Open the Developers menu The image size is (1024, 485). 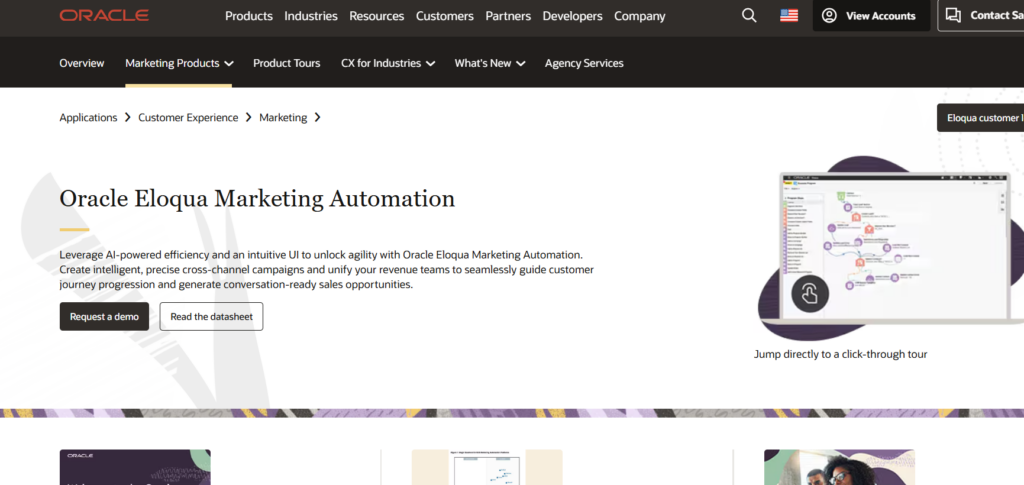[572, 16]
